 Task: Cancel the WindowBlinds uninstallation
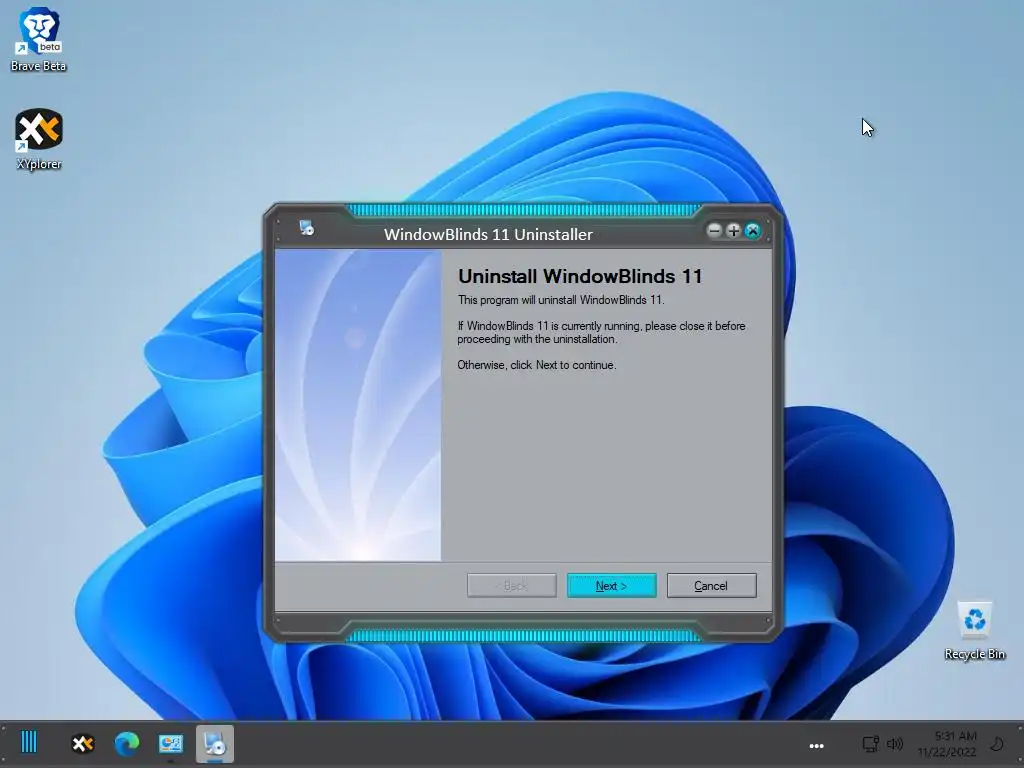[x=711, y=586]
